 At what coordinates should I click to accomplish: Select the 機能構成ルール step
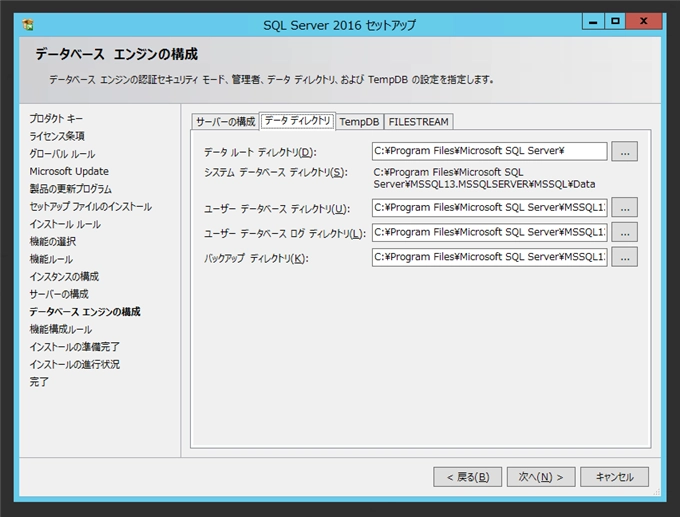tap(60, 329)
